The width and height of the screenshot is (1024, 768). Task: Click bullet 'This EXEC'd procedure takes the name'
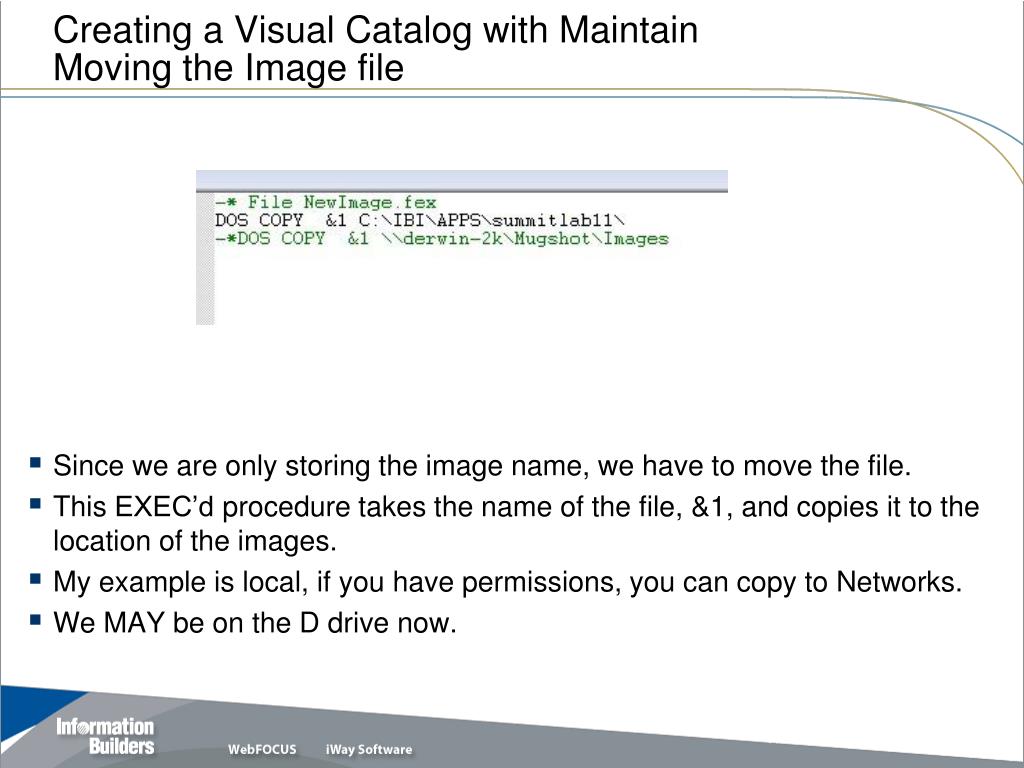point(516,507)
